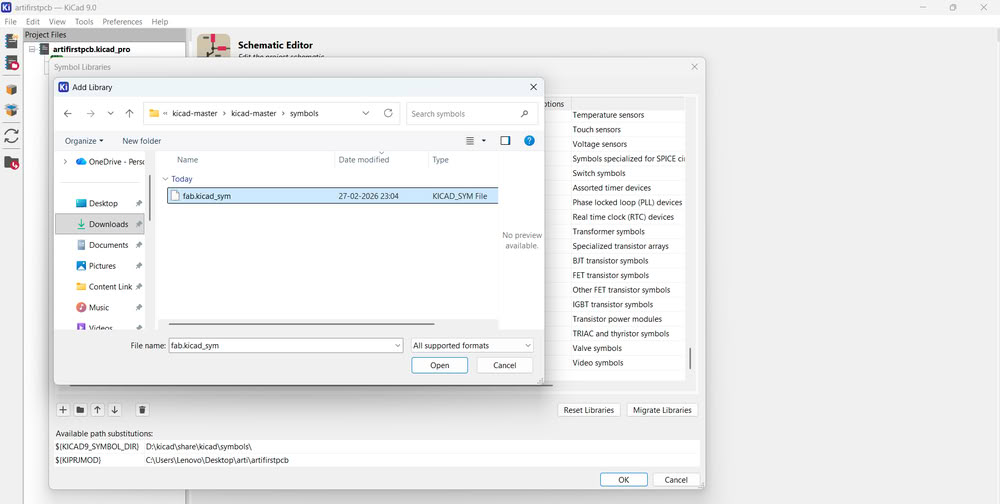Viewport: 1000px width, 504px height.
Task: Open the Organize dropdown menu
Action: (x=84, y=140)
